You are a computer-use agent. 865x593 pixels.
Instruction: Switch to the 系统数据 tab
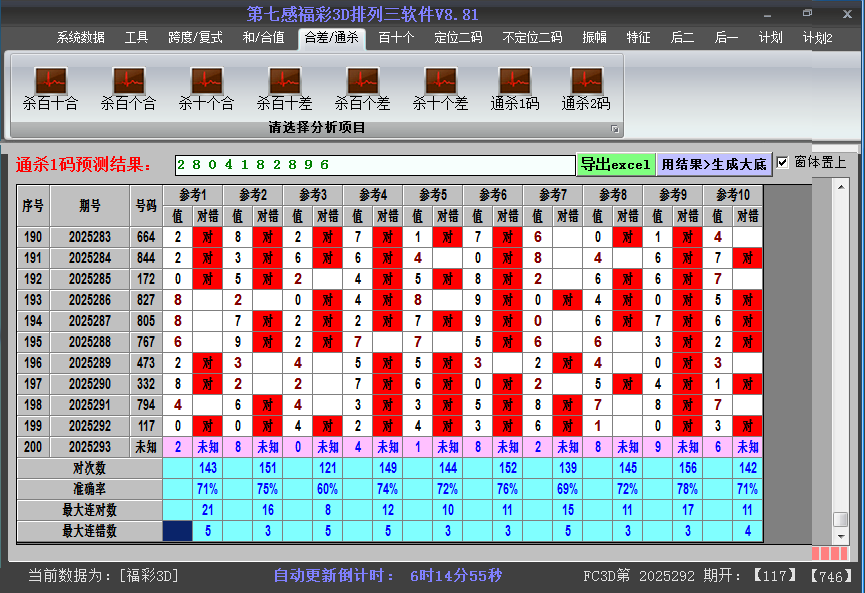(x=81, y=38)
